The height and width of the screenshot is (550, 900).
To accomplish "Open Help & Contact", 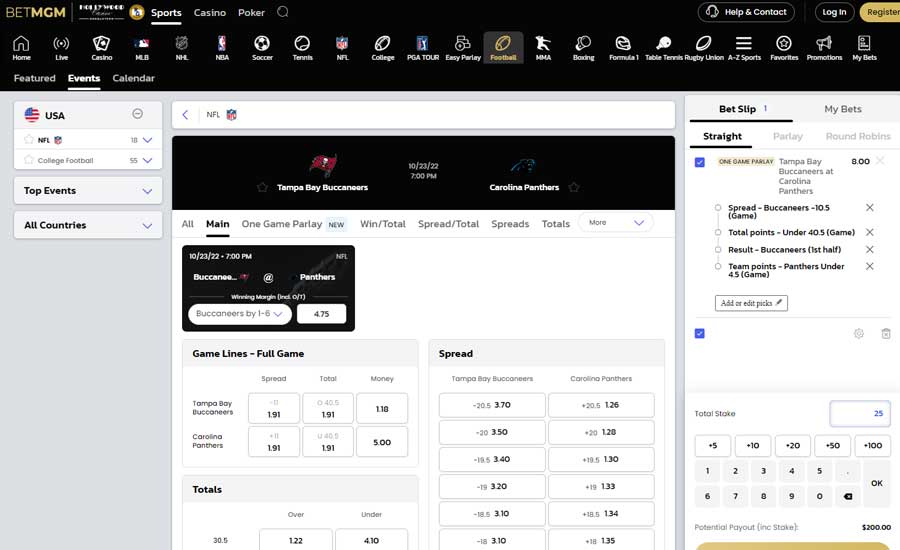I will coord(746,12).
